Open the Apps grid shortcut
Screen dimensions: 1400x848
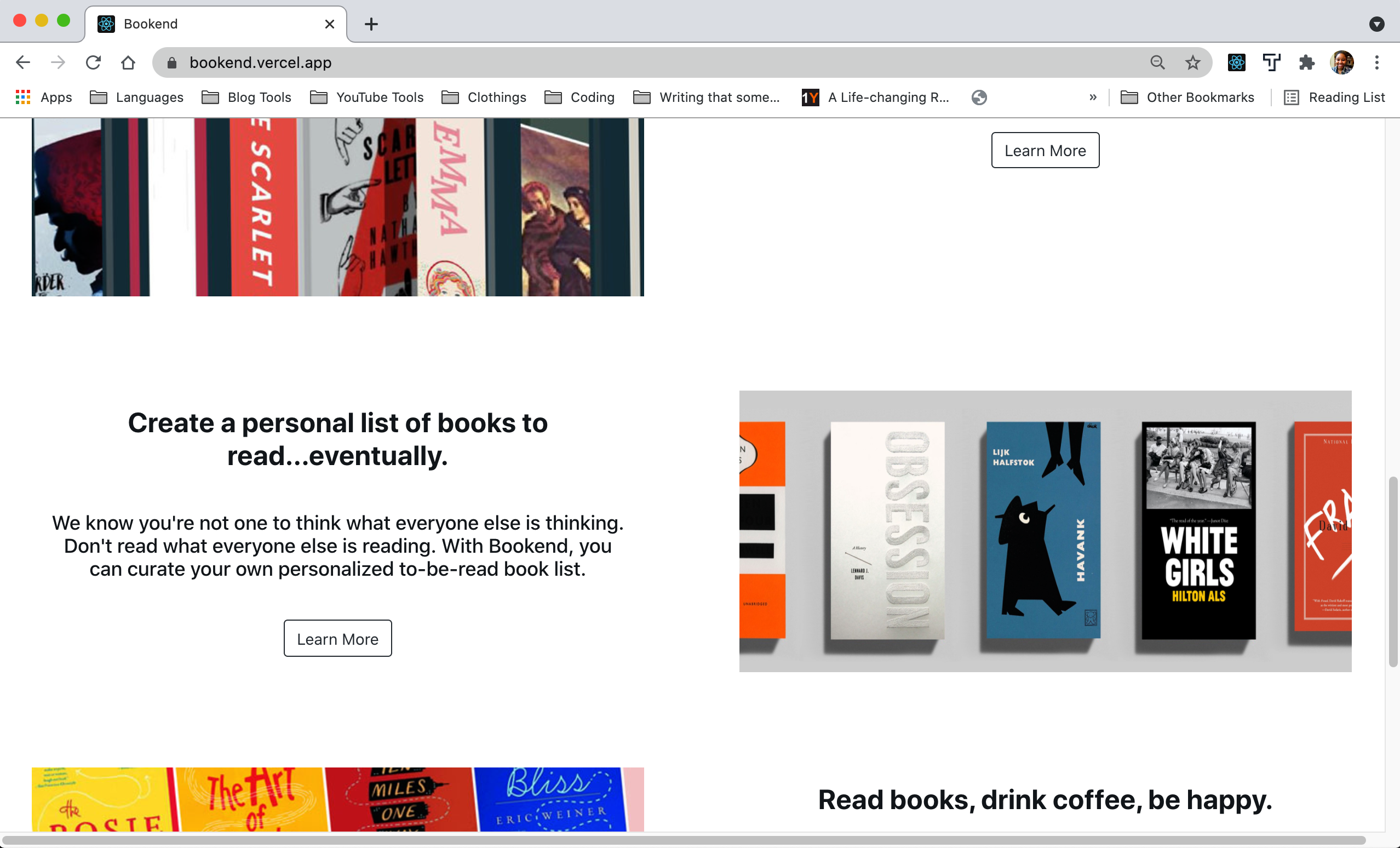pyautogui.click(x=44, y=97)
